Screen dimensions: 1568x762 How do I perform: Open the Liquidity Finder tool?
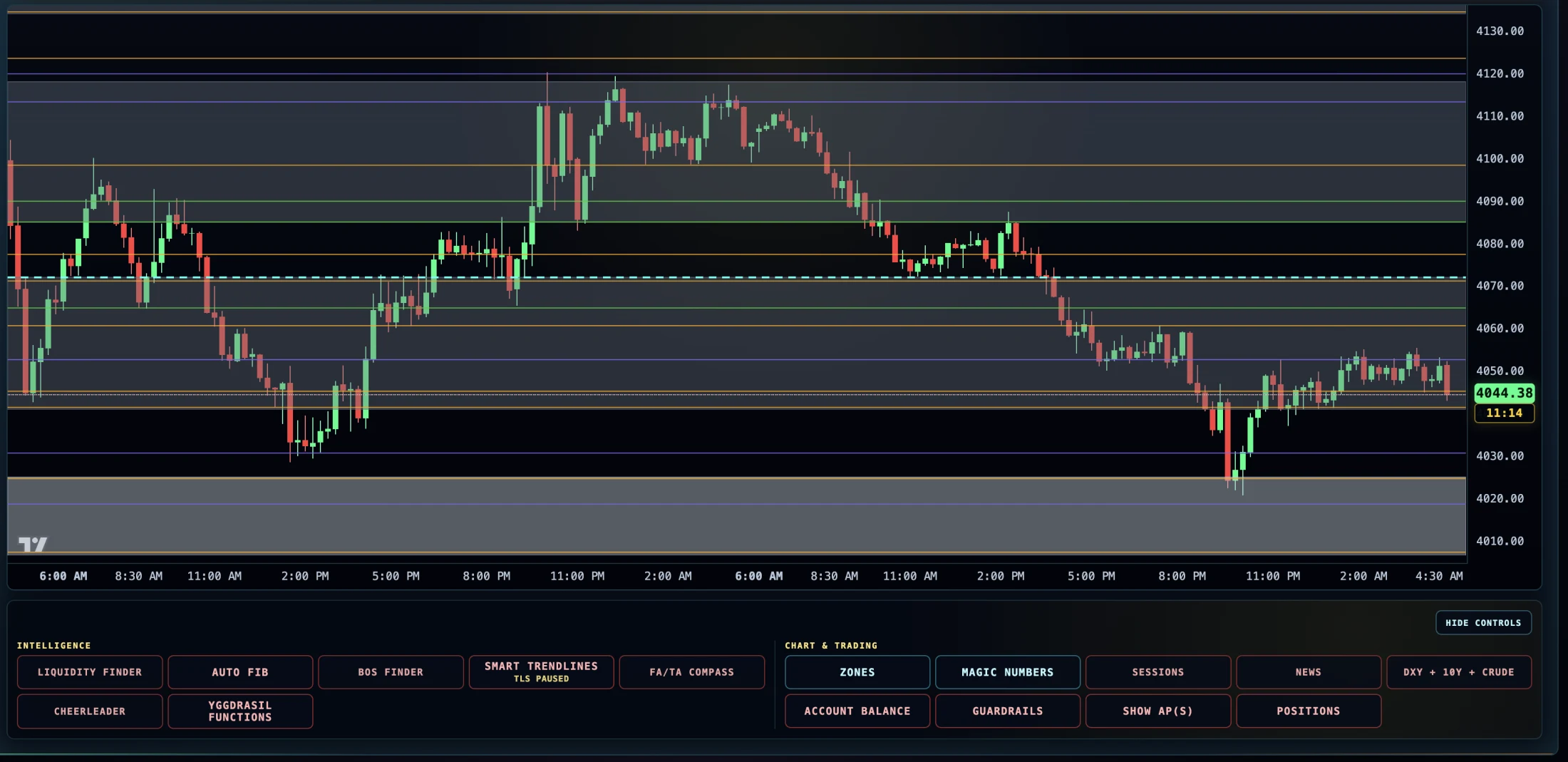90,672
